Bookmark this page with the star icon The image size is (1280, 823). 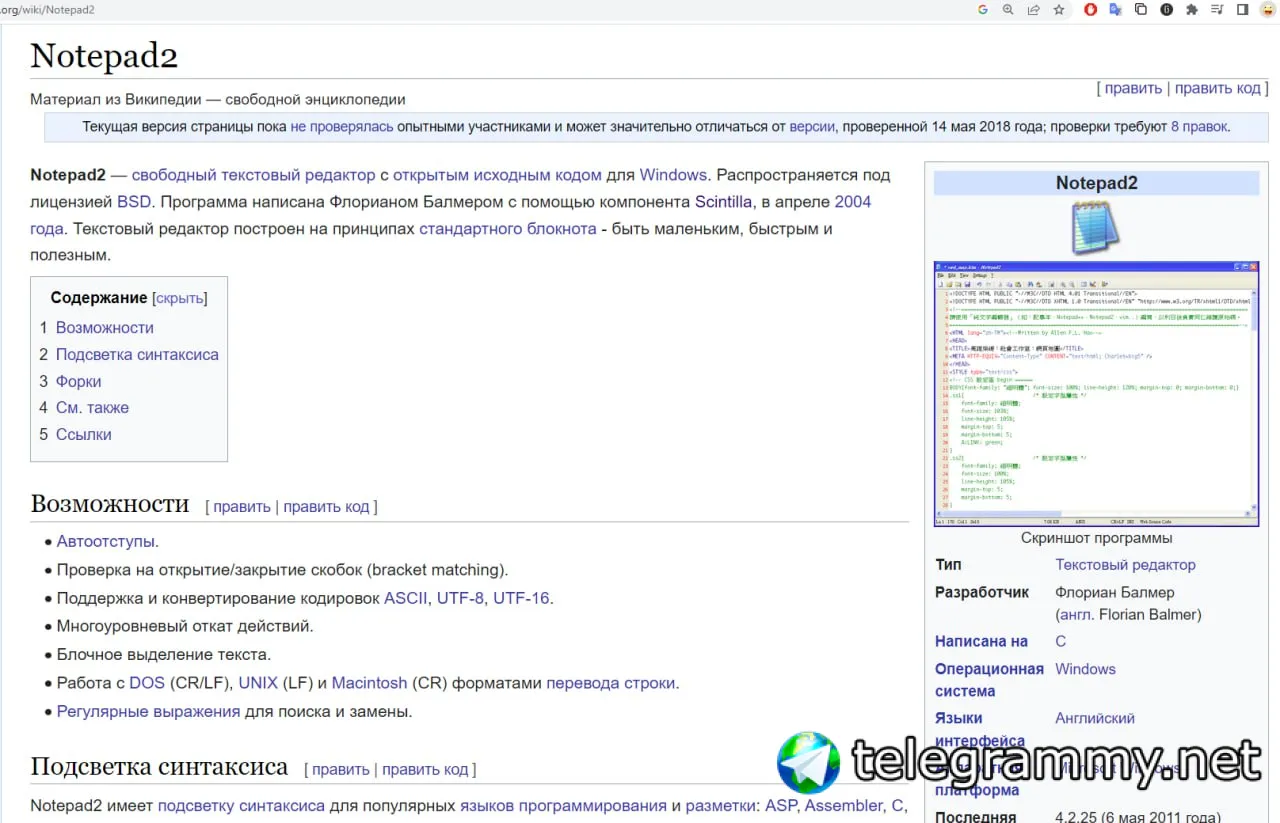pos(1059,10)
